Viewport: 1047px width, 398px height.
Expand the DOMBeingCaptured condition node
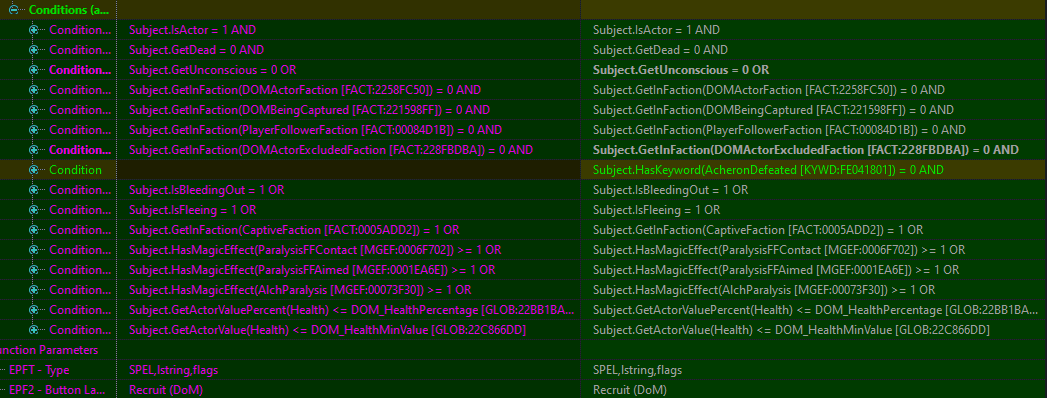(x=33, y=110)
